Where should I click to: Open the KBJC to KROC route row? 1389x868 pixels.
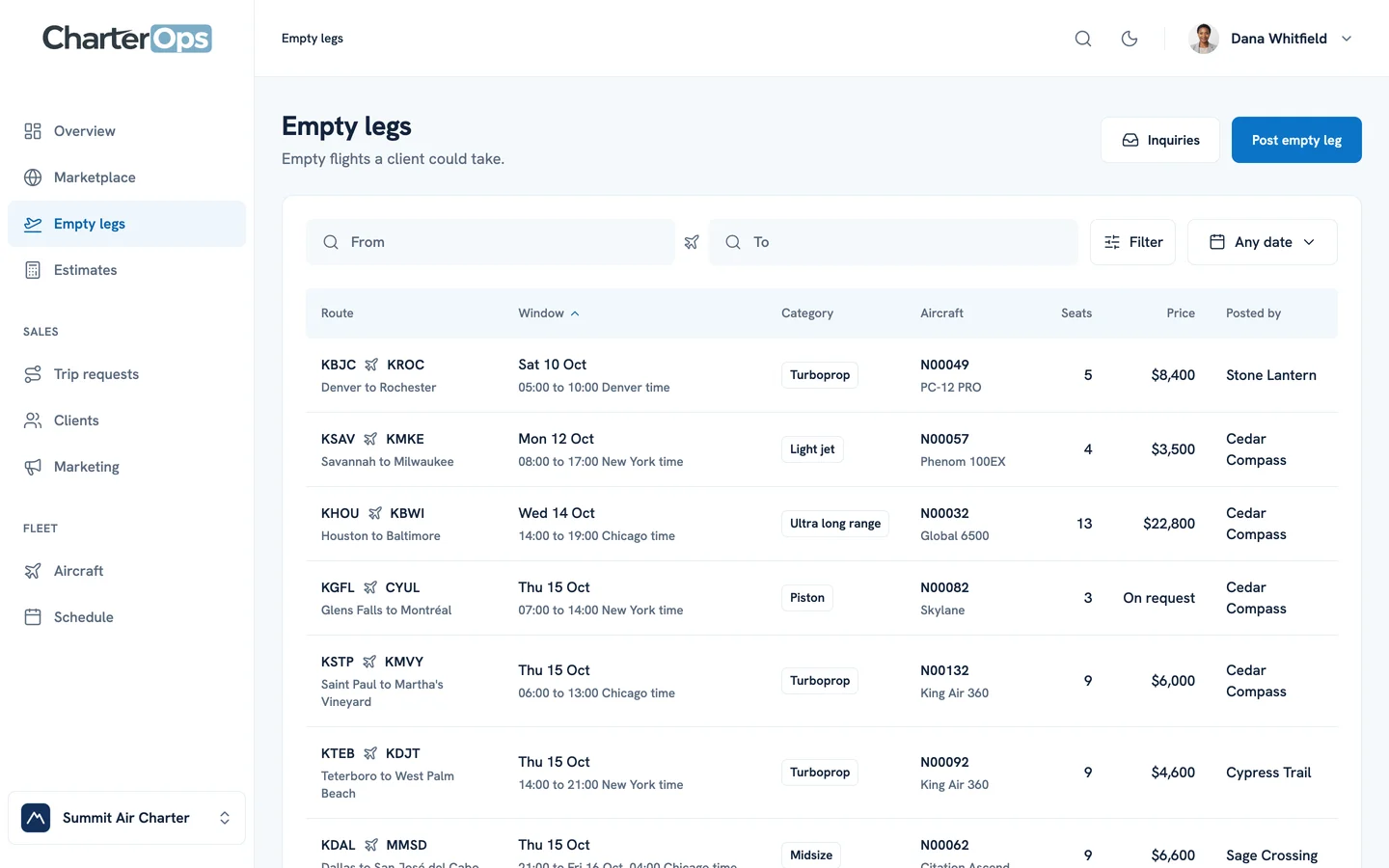point(822,375)
